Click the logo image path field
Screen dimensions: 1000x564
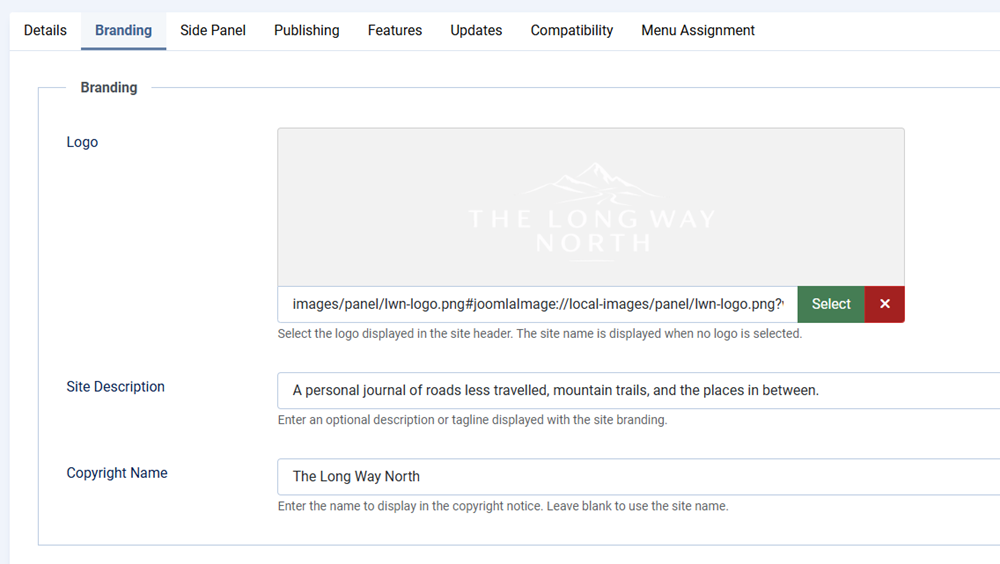pyautogui.click(x=538, y=304)
